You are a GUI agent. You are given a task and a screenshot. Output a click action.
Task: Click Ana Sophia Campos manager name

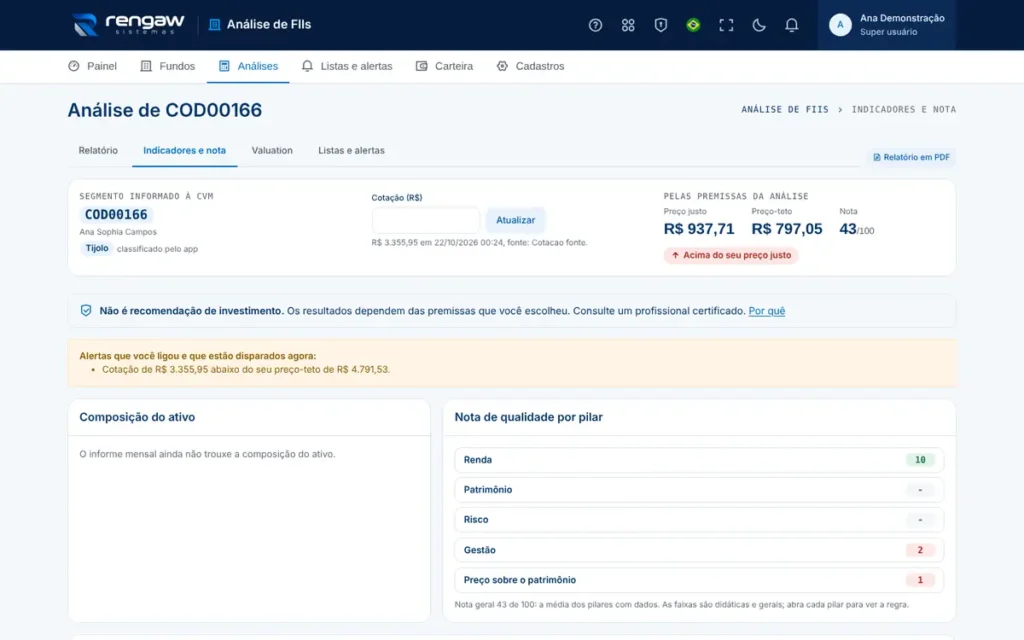click(118, 232)
